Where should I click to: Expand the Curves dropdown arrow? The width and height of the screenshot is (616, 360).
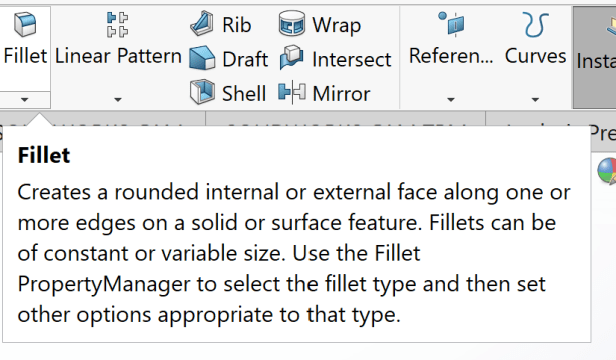point(535,100)
